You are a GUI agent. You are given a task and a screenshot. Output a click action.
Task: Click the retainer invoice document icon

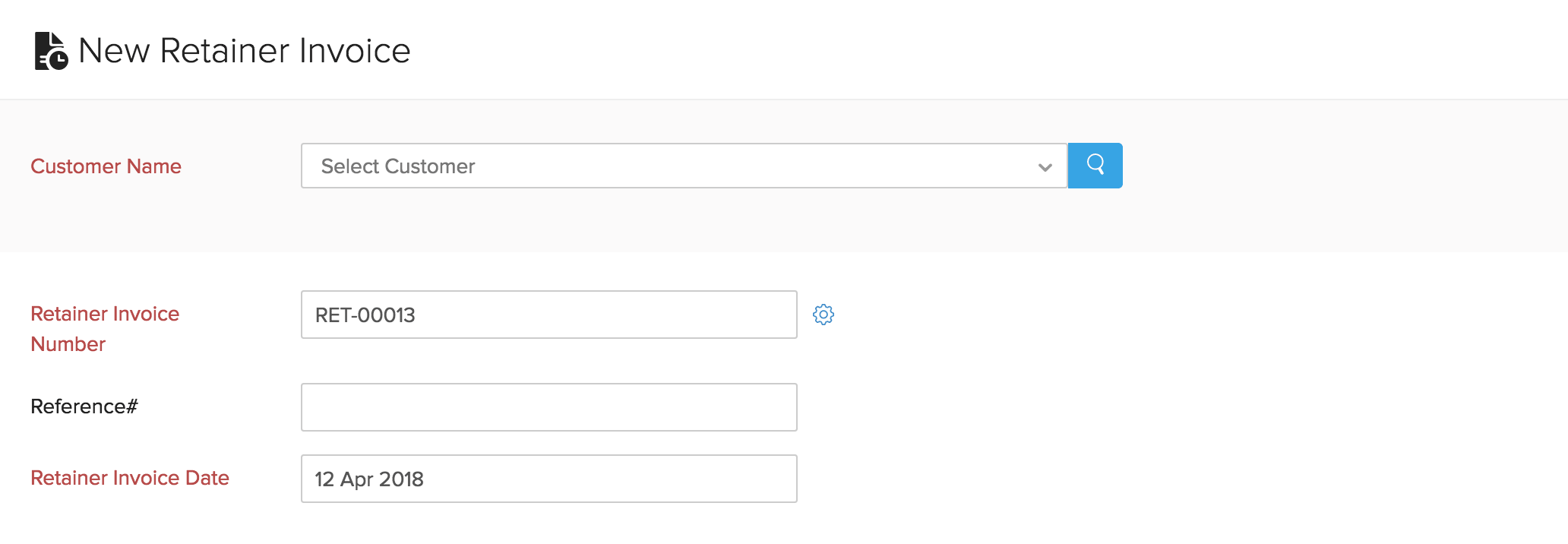point(51,51)
